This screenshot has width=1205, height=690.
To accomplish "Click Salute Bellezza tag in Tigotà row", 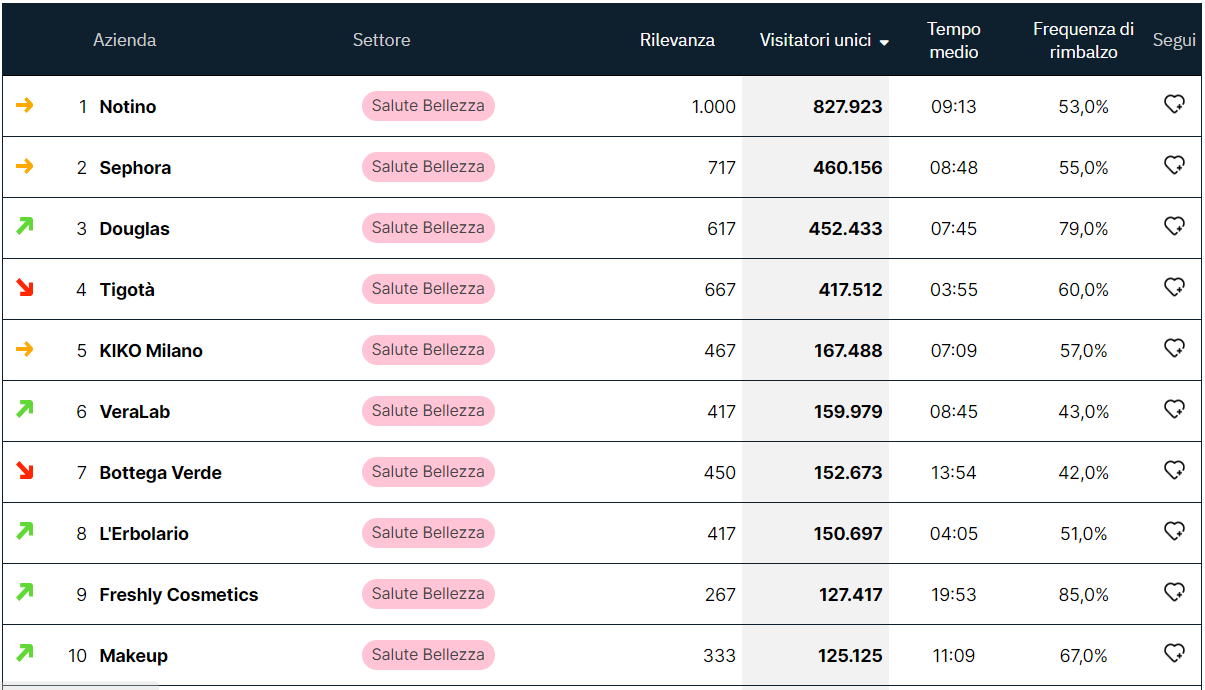I will [428, 289].
